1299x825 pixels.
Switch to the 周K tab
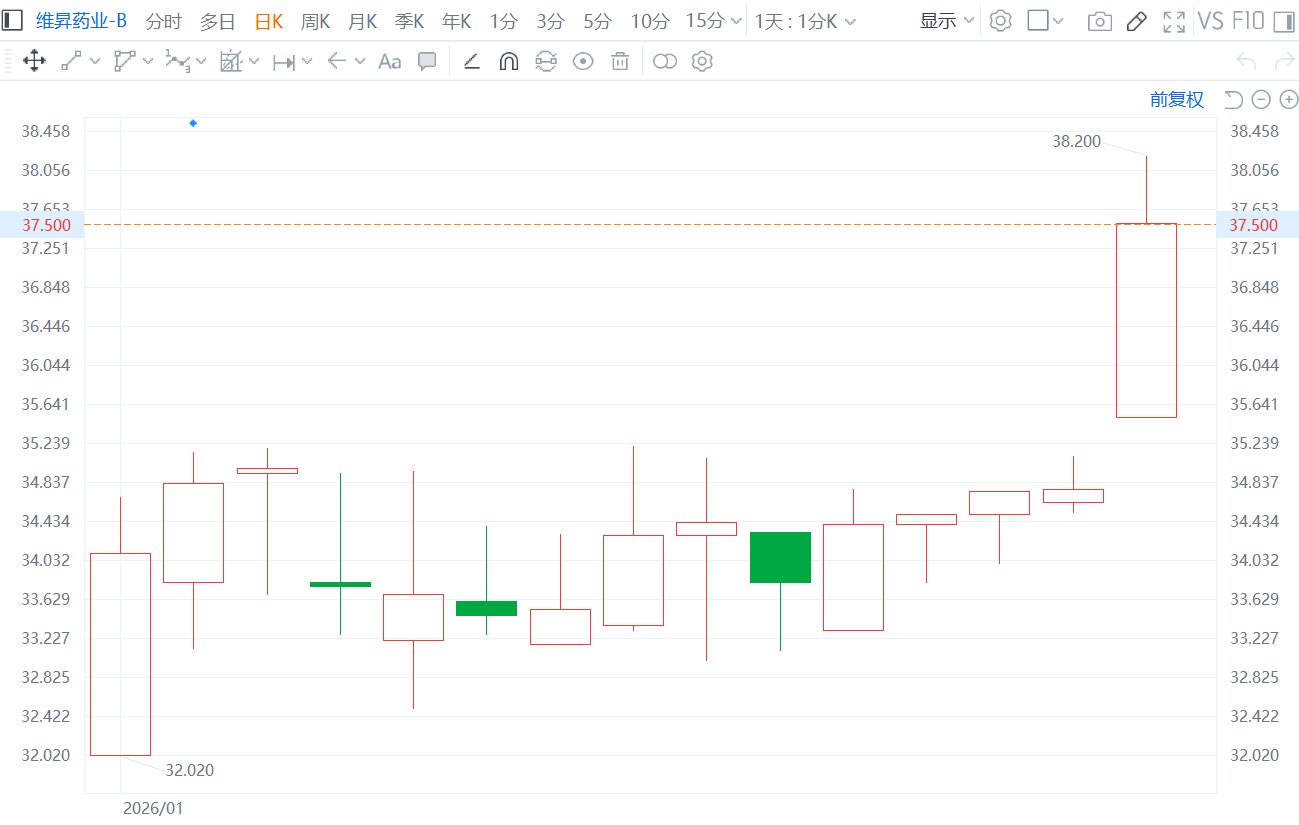coord(315,21)
